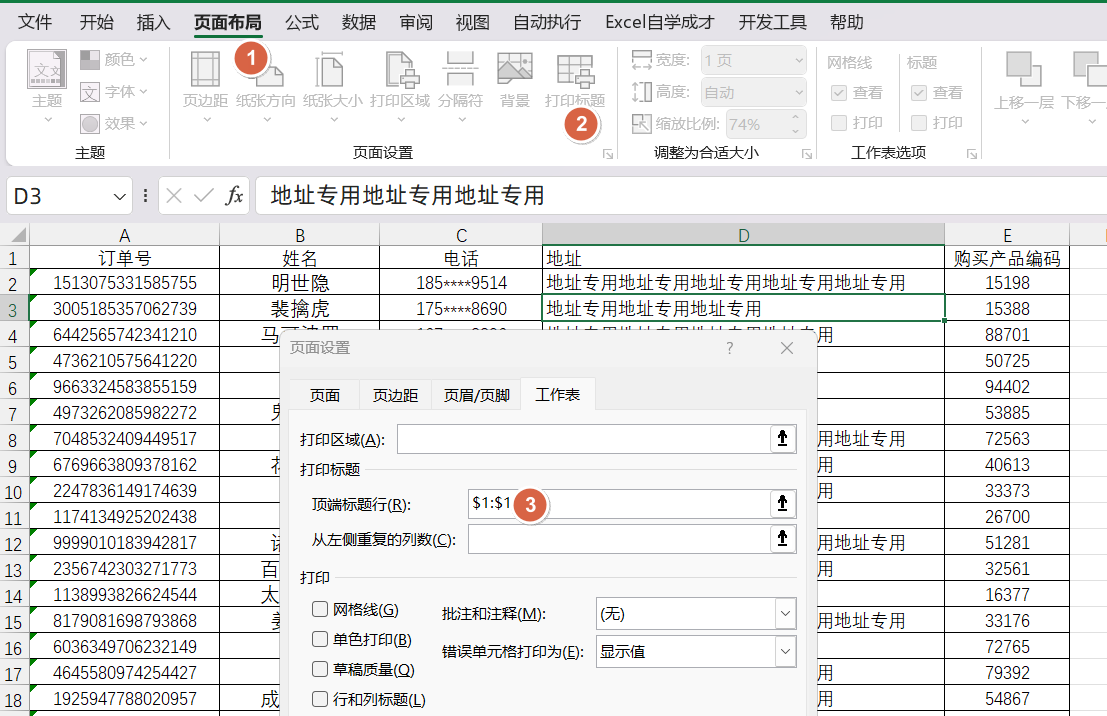Click the fx insert function icon
Screen dimensions: 1107x716
(234, 196)
